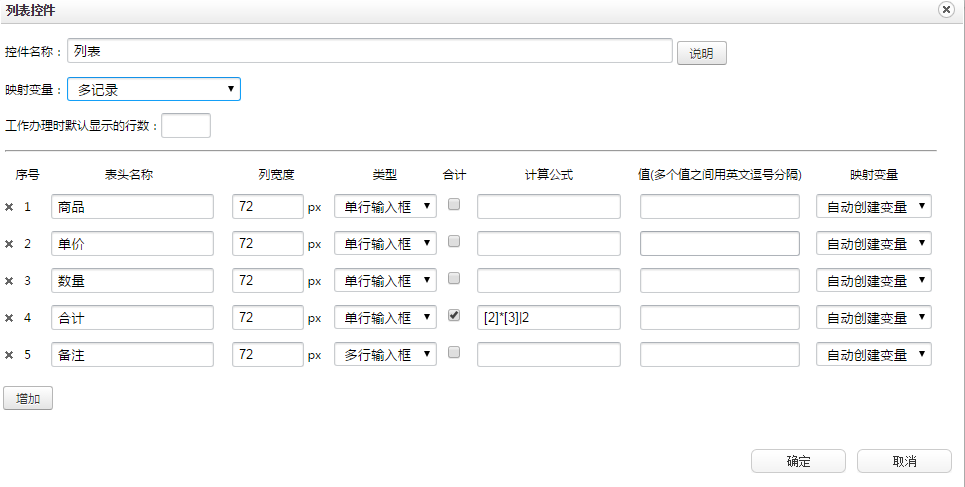Confirm with the 确定 button

coord(798,461)
